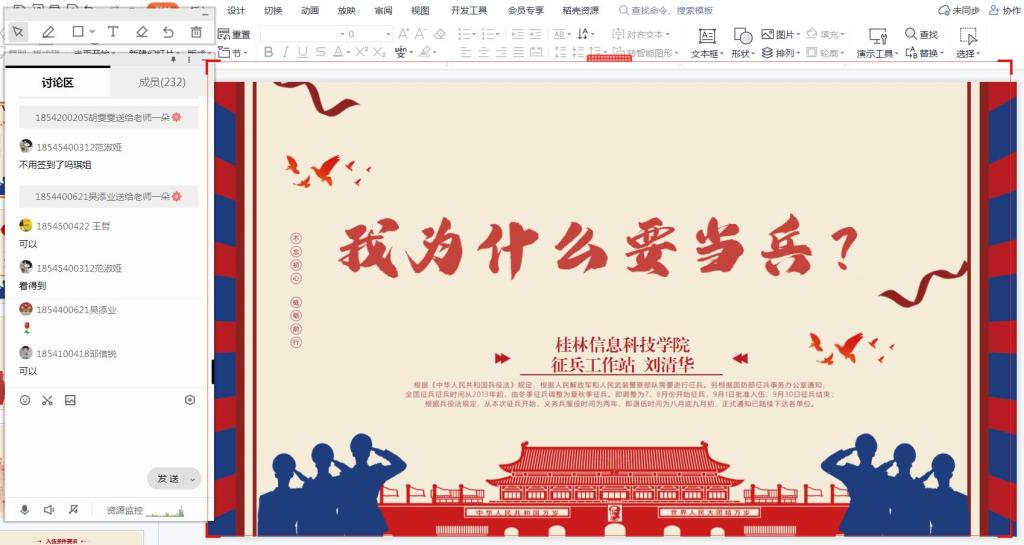Click the image upload icon in chat
The height and width of the screenshot is (545, 1024).
[70, 400]
